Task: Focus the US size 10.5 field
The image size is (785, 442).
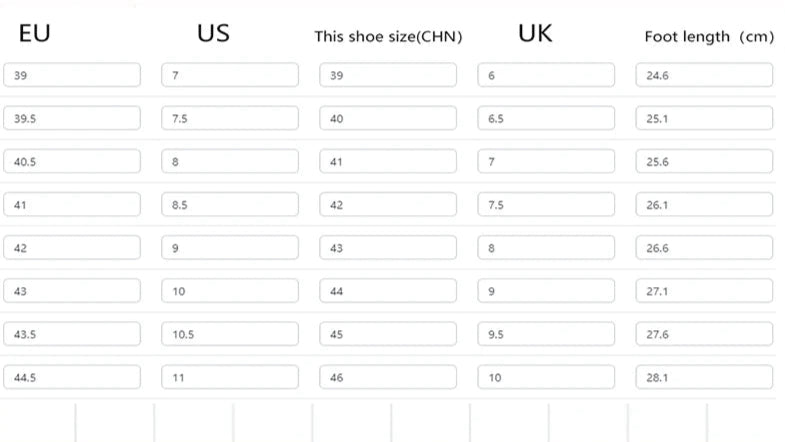Action: pyautogui.click(x=230, y=334)
